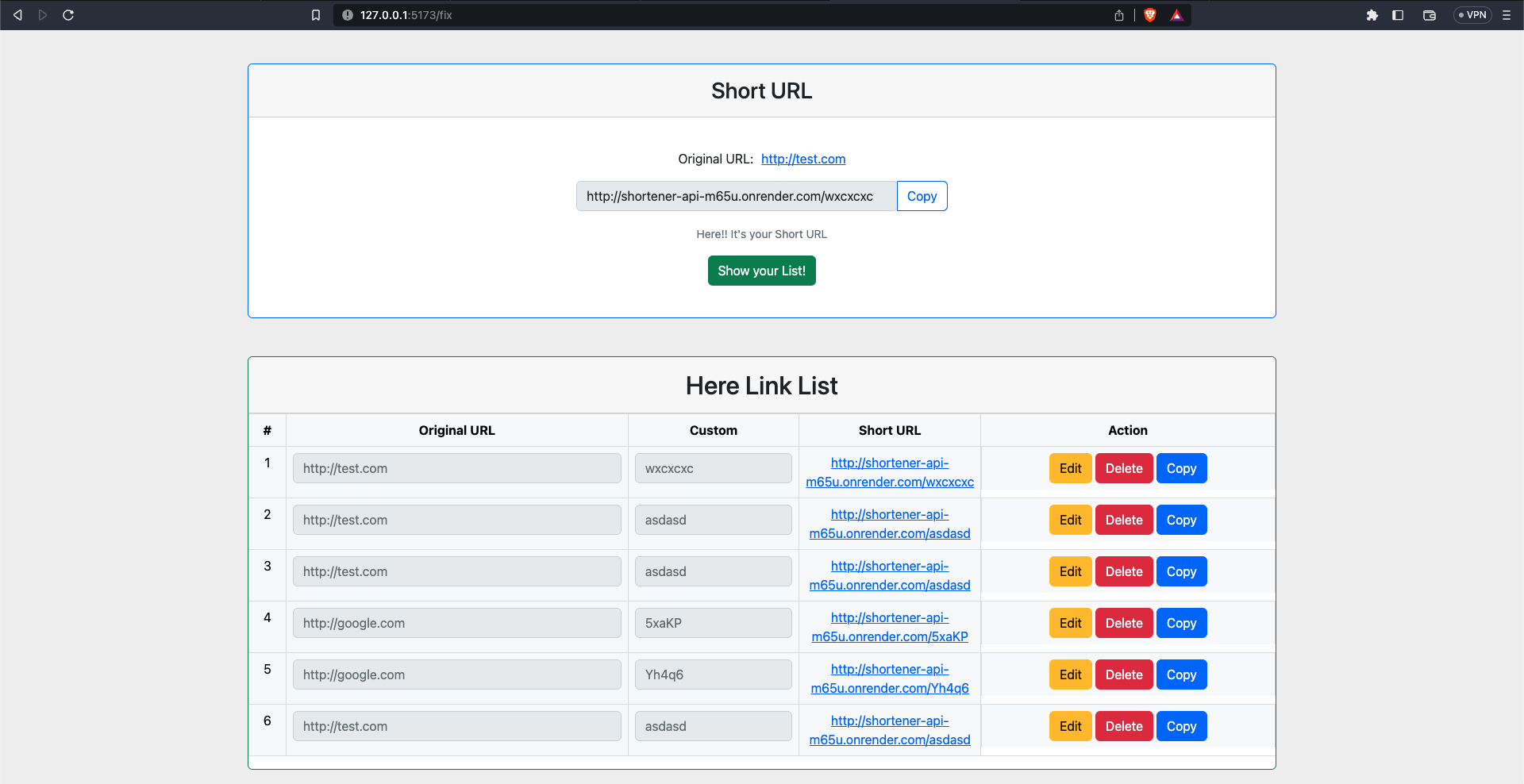Viewport: 1524px width, 784px height.
Task: Open the 5xaKP short URL link
Action: (889, 627)
